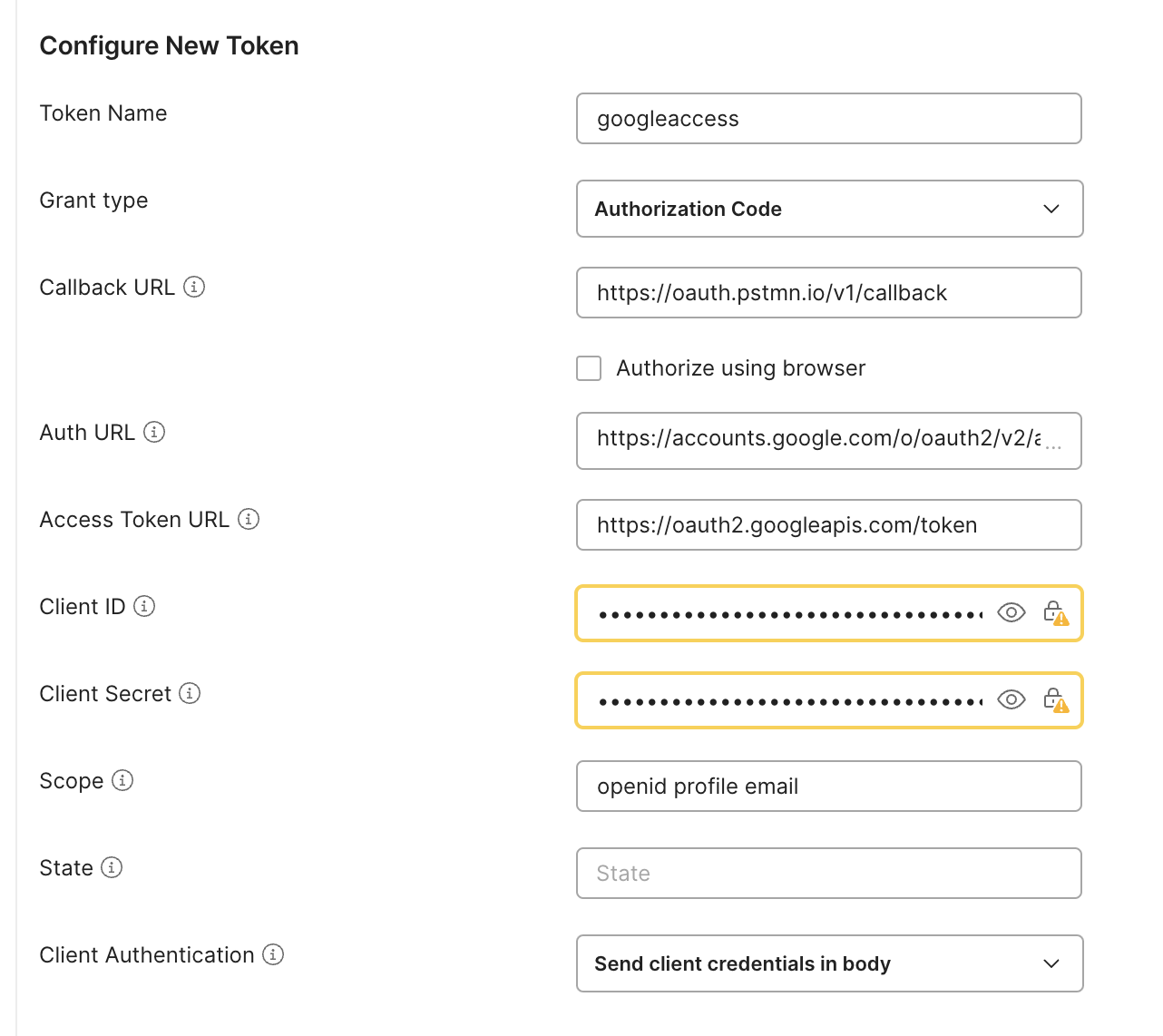This screenshot has width=1163, height=1036.
Task: Reveal the Client Secret with eye icon
Action: [1011, 700]
